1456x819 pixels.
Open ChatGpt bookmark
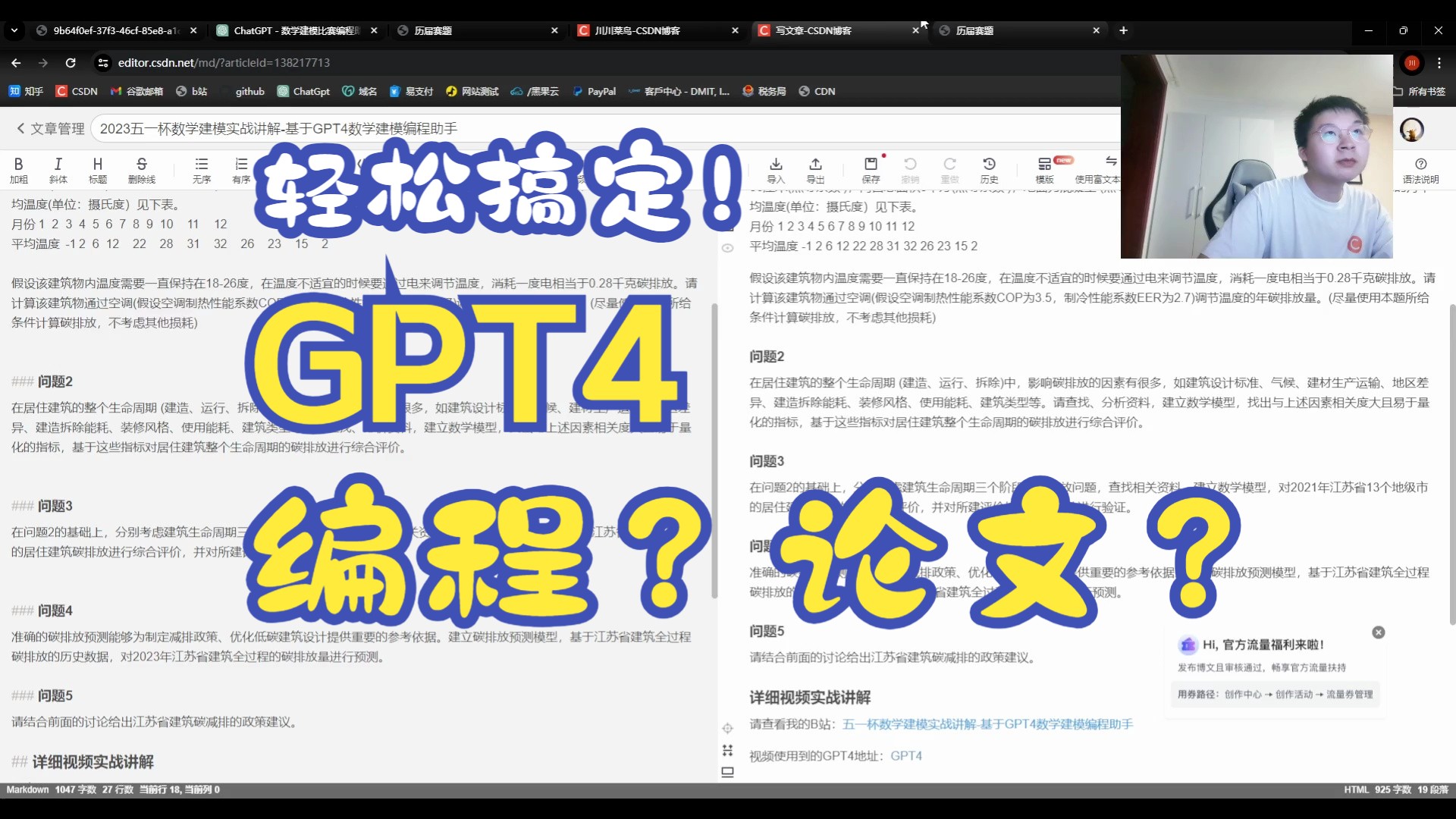303,91
